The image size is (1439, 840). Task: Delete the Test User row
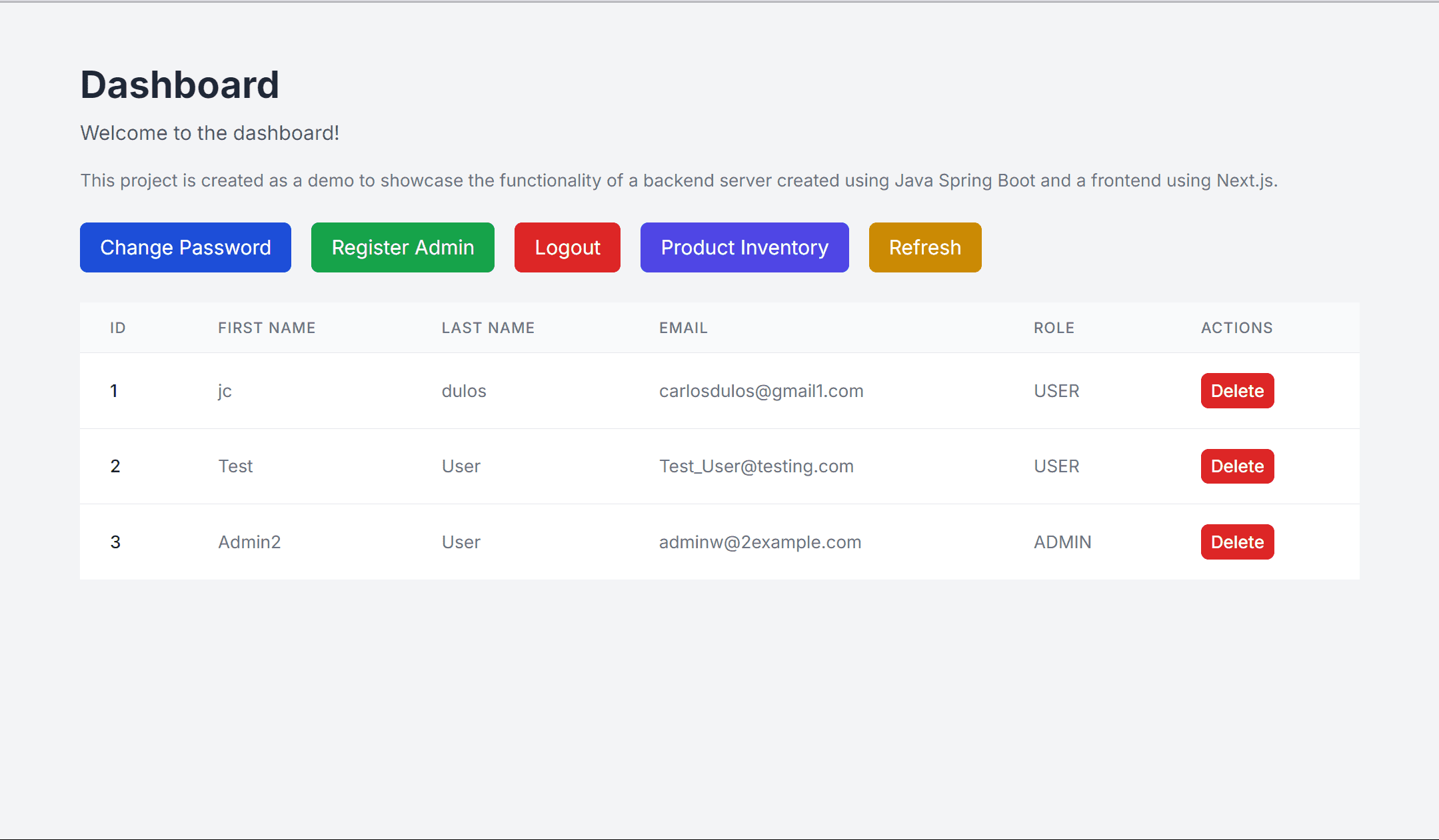tap(1237, 466)
